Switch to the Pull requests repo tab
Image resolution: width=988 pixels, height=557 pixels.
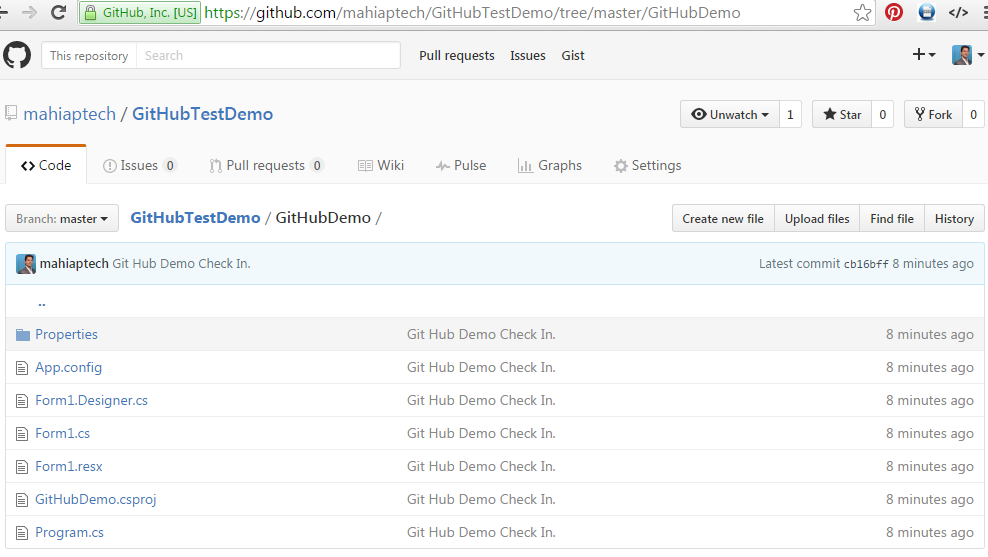[x=266, y=165]
